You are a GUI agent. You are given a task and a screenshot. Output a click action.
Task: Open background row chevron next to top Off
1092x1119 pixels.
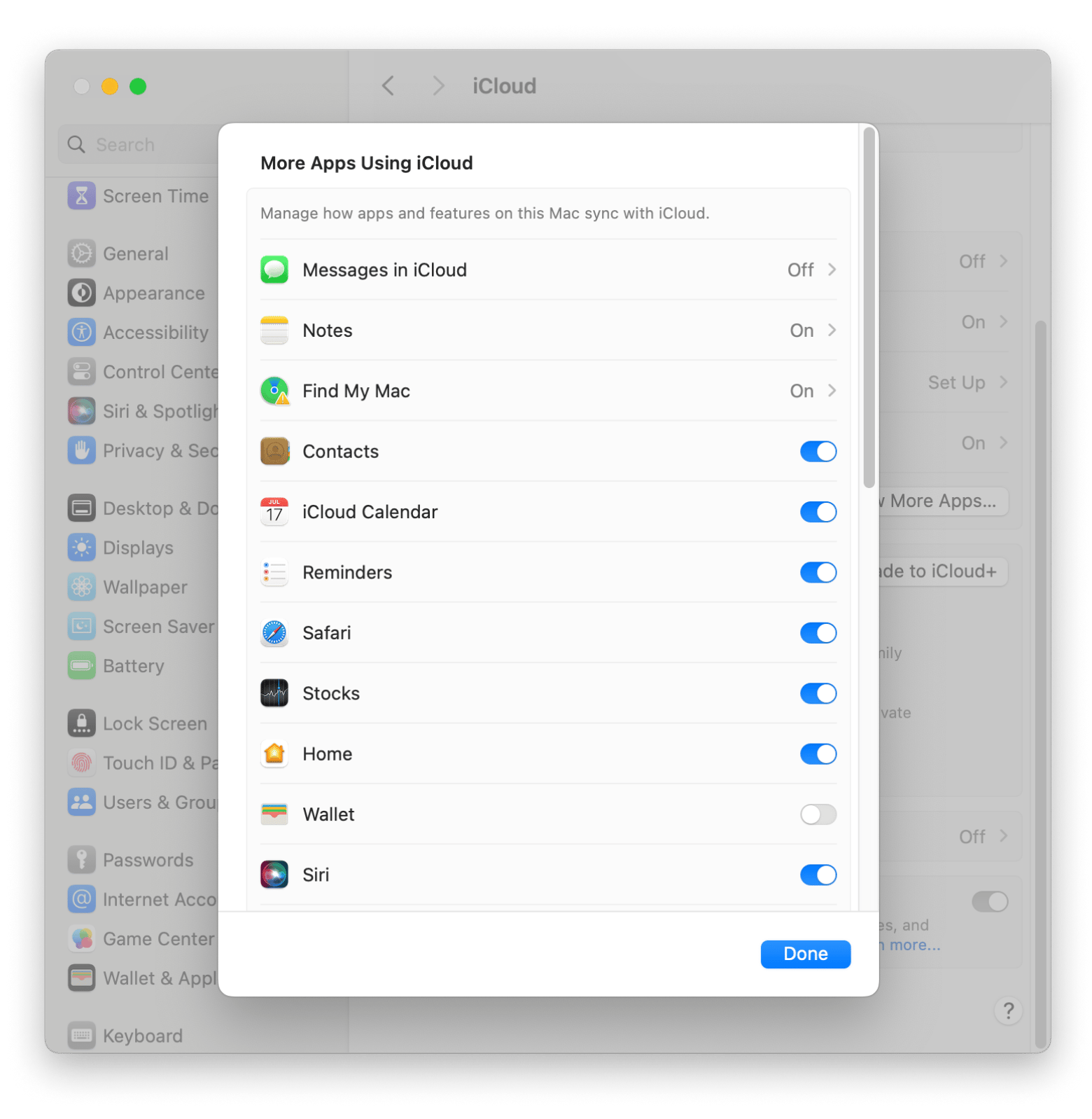point(1003,261)
